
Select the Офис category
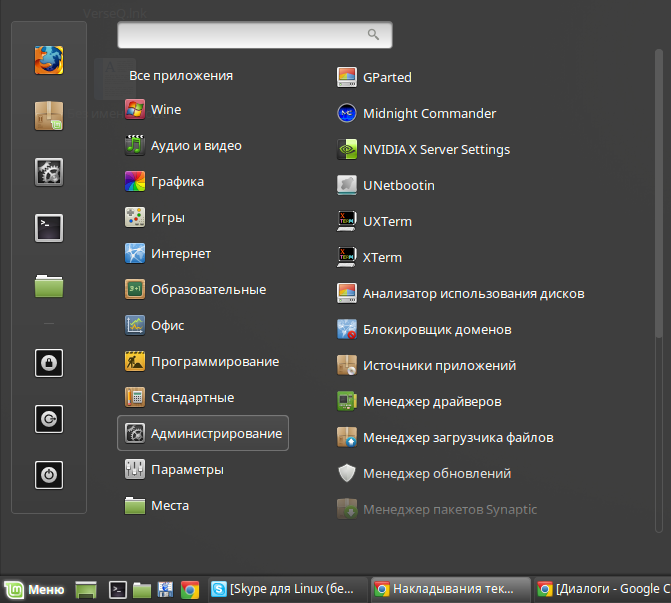(x=154, y=325)
